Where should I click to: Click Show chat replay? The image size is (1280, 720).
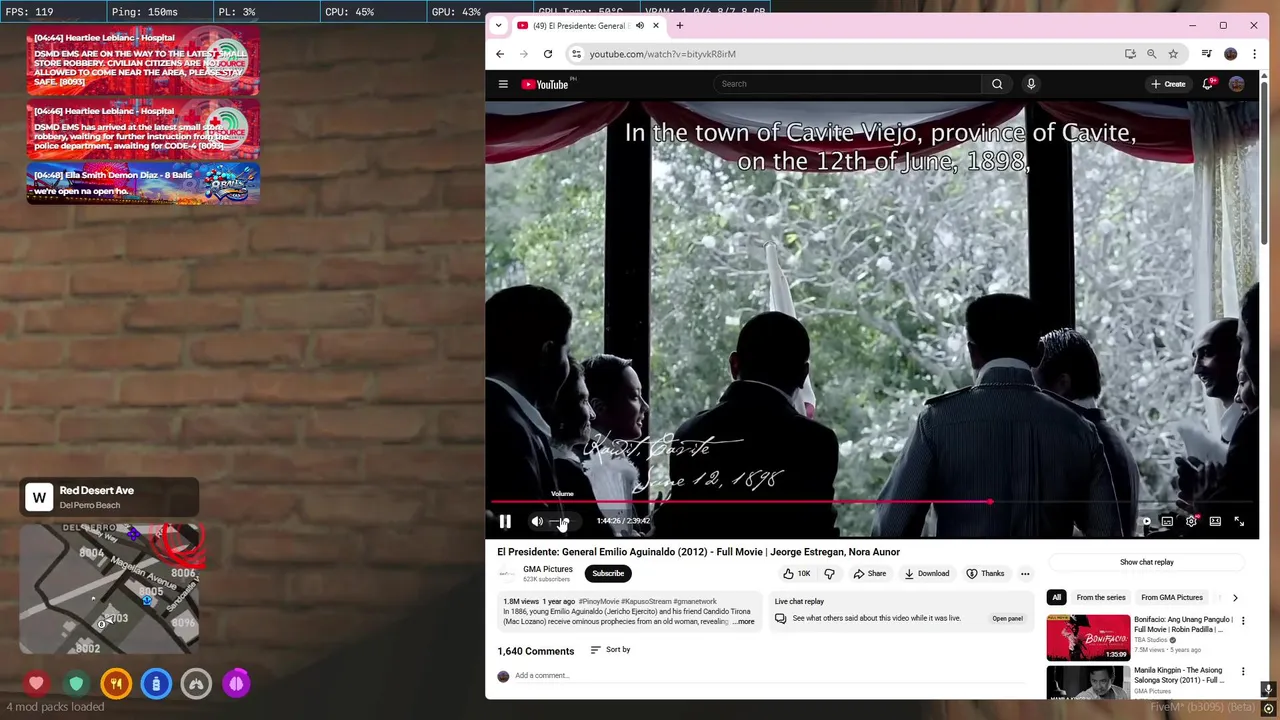(1147, 562)
